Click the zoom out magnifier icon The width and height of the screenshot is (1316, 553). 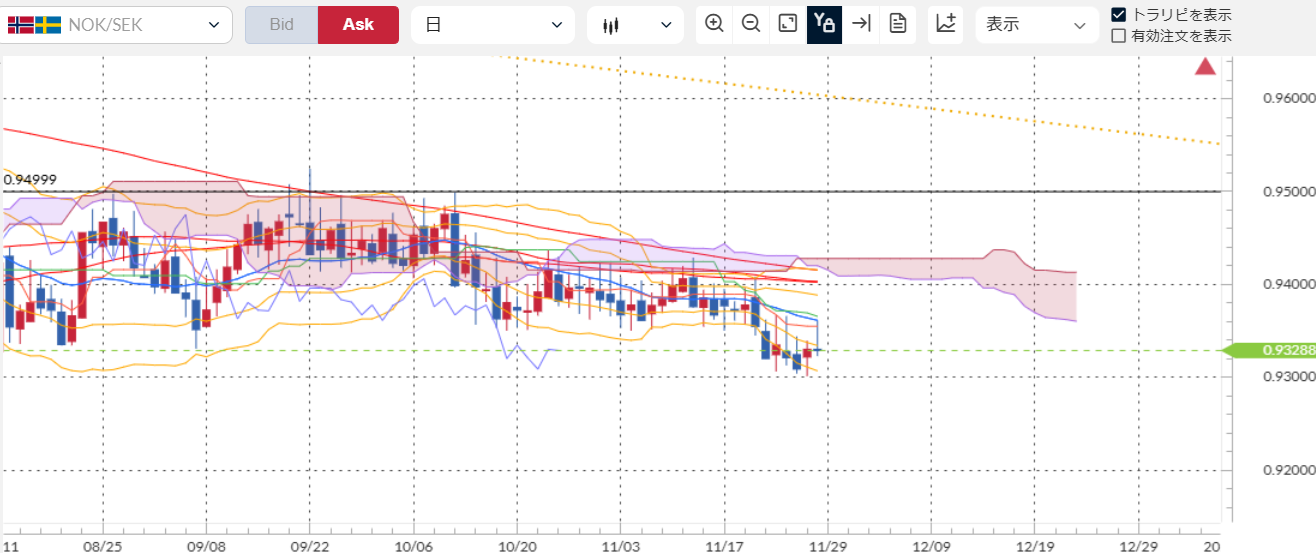pos(751,24)
